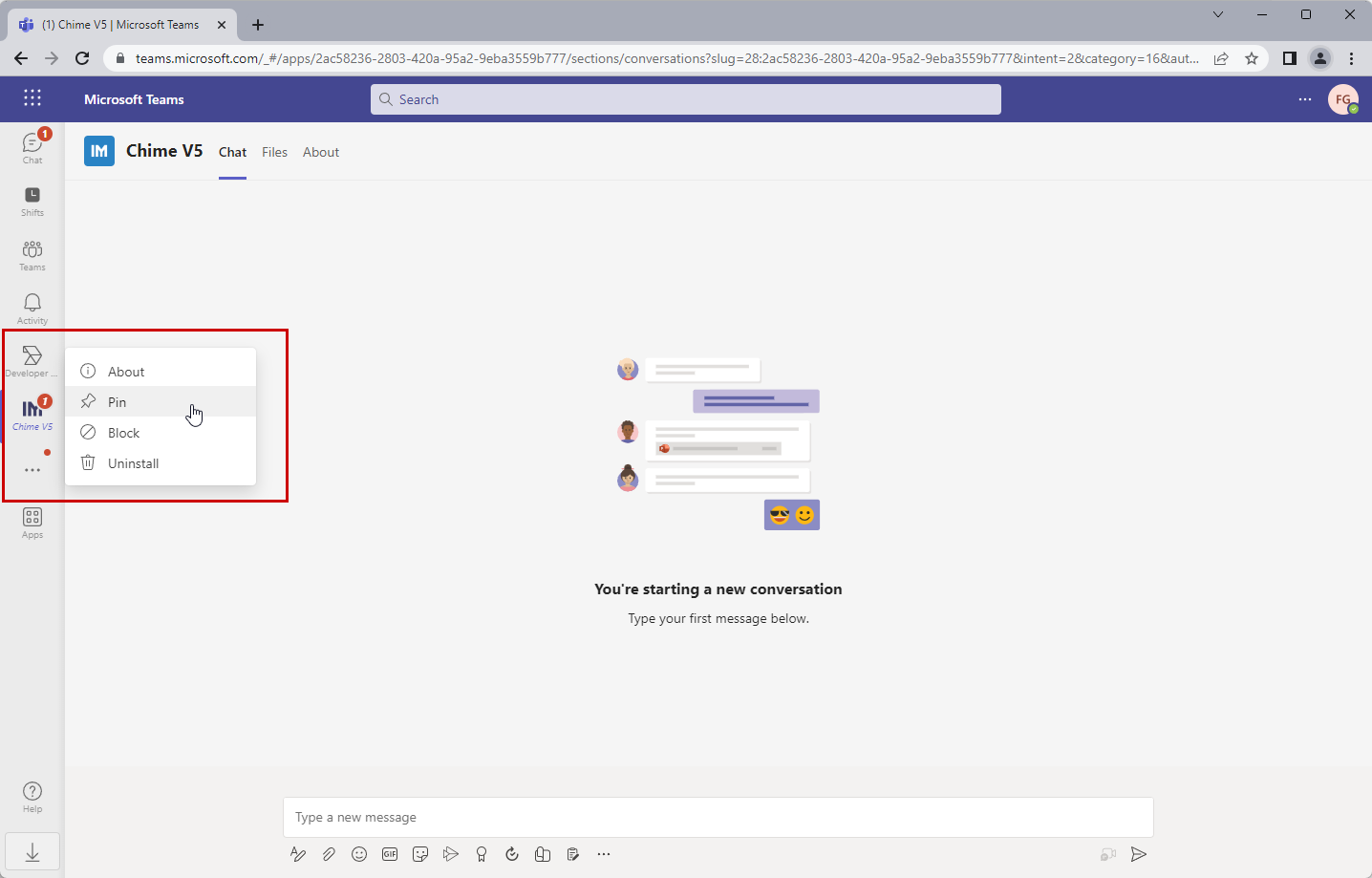Screen dimensions: 1372x878
Task: Open the Microsoft 365 app launcher grid
Action: click(x=32, y=98)
